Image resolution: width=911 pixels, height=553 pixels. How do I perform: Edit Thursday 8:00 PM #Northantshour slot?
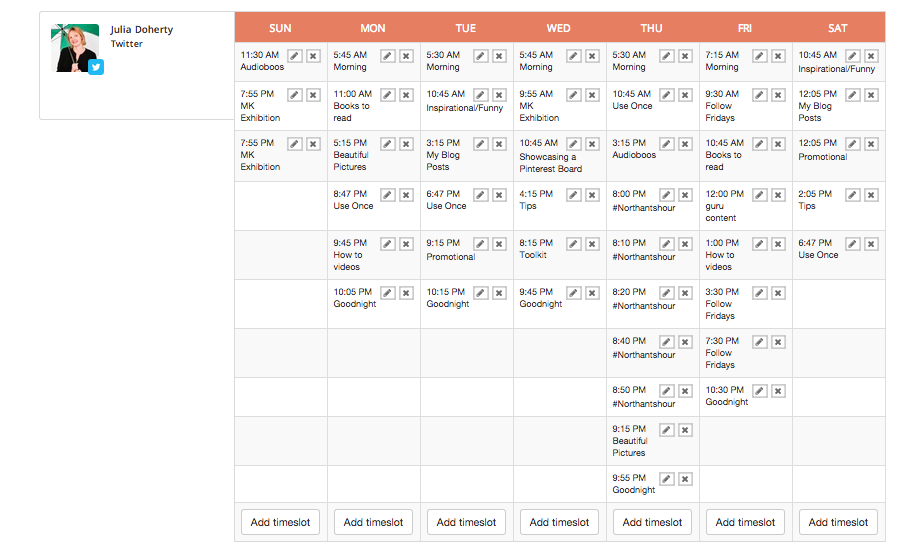[666, 195]
